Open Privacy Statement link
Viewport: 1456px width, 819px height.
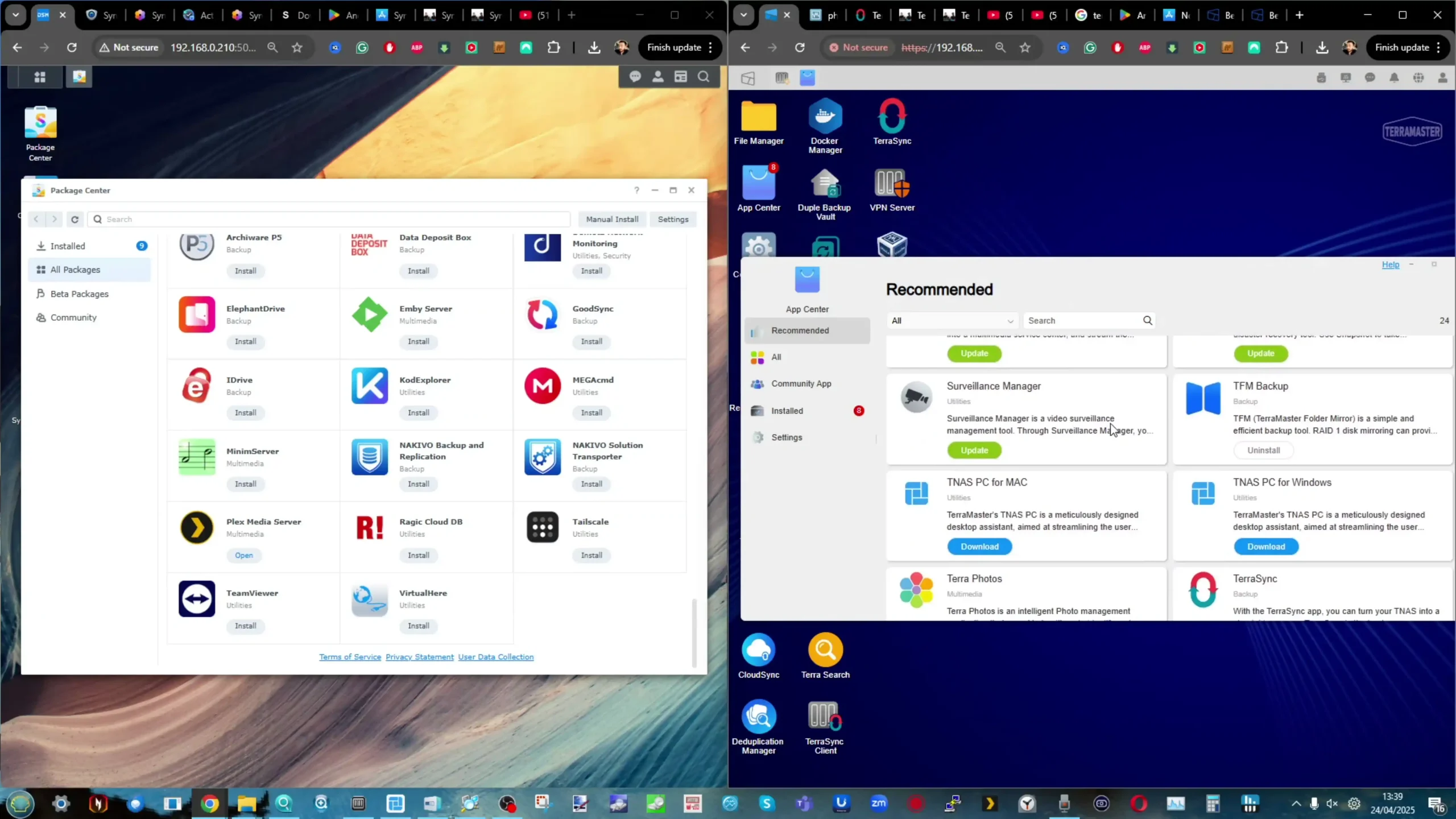point(420,657)
